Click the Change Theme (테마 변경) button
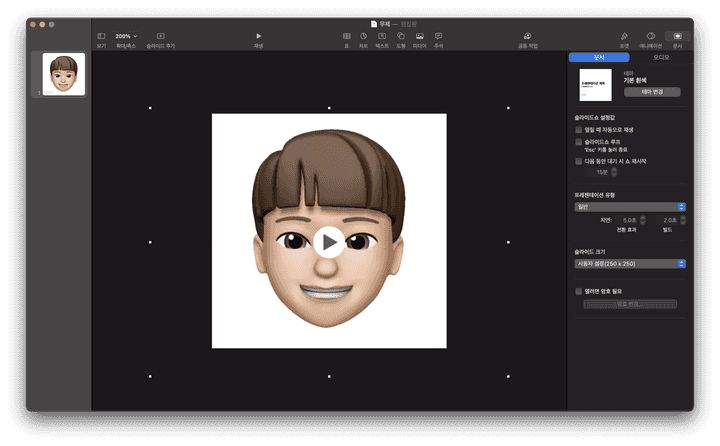Viewport: 720px width, 446px height. coord(652,92)
